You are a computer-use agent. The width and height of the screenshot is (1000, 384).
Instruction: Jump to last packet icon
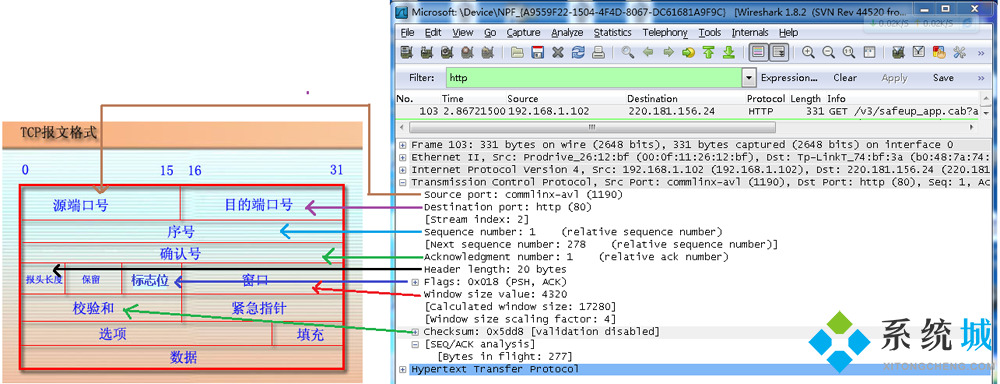(x=728, y=52)
